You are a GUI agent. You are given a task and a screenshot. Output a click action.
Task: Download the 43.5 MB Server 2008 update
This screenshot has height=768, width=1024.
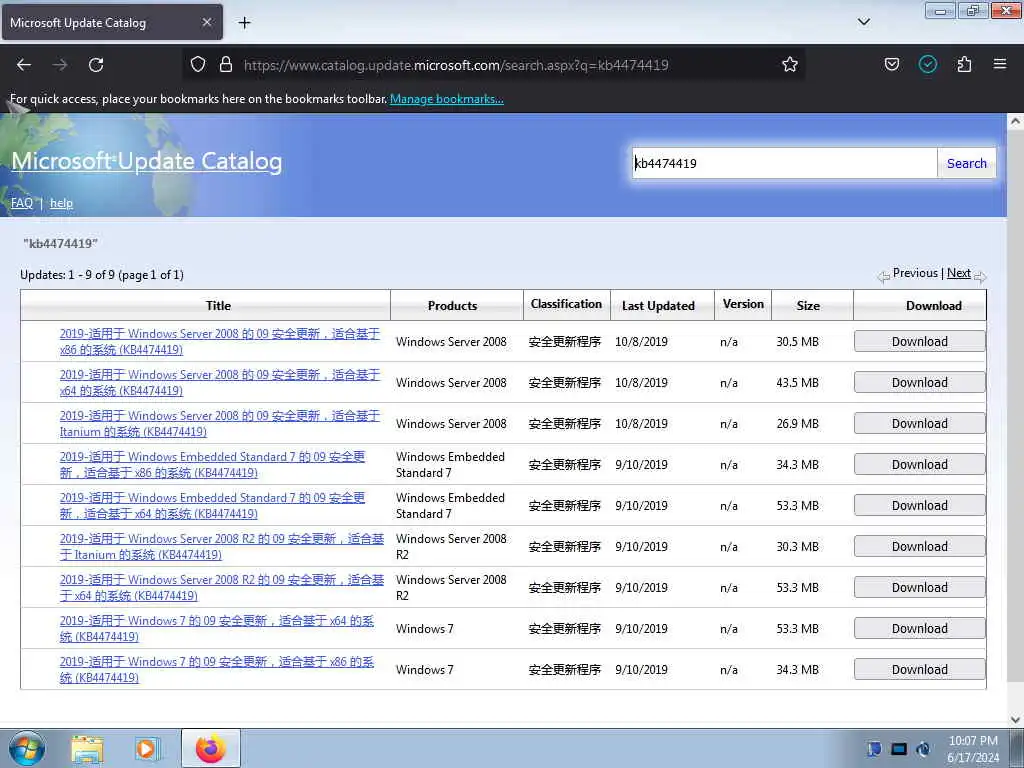[x=920, y=383]
